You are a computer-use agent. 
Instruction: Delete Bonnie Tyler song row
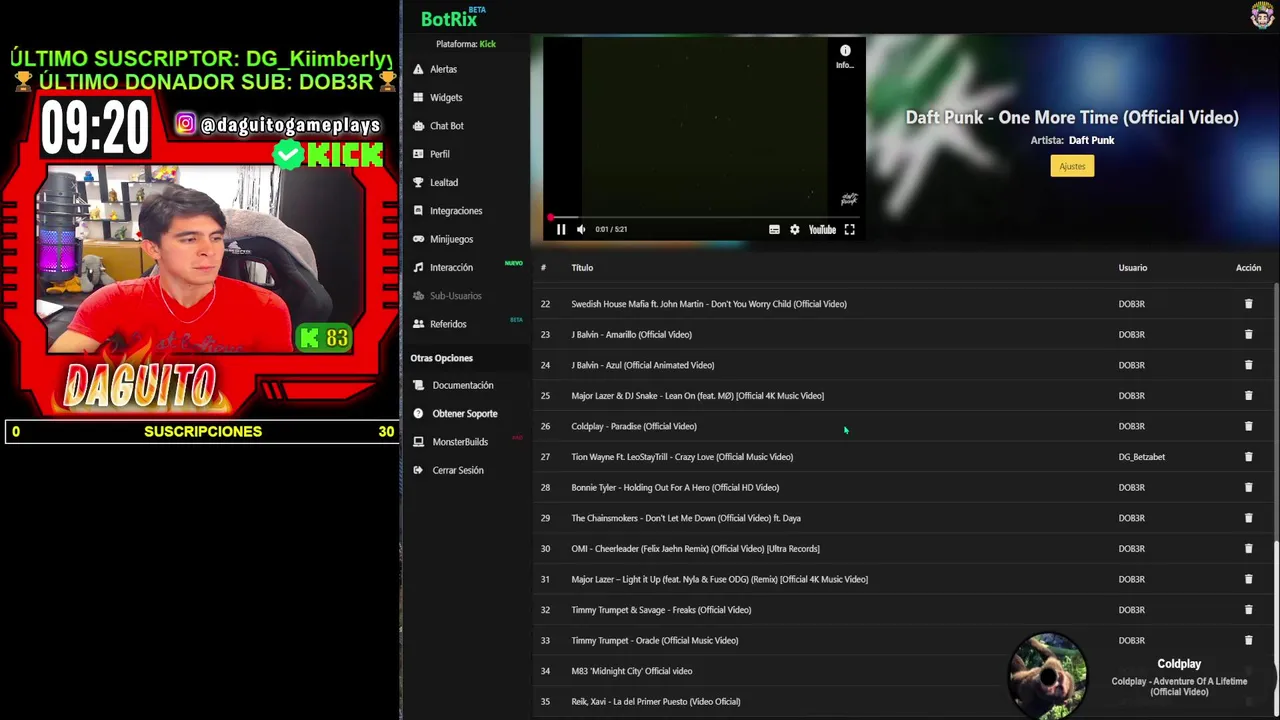[1248, 488]
